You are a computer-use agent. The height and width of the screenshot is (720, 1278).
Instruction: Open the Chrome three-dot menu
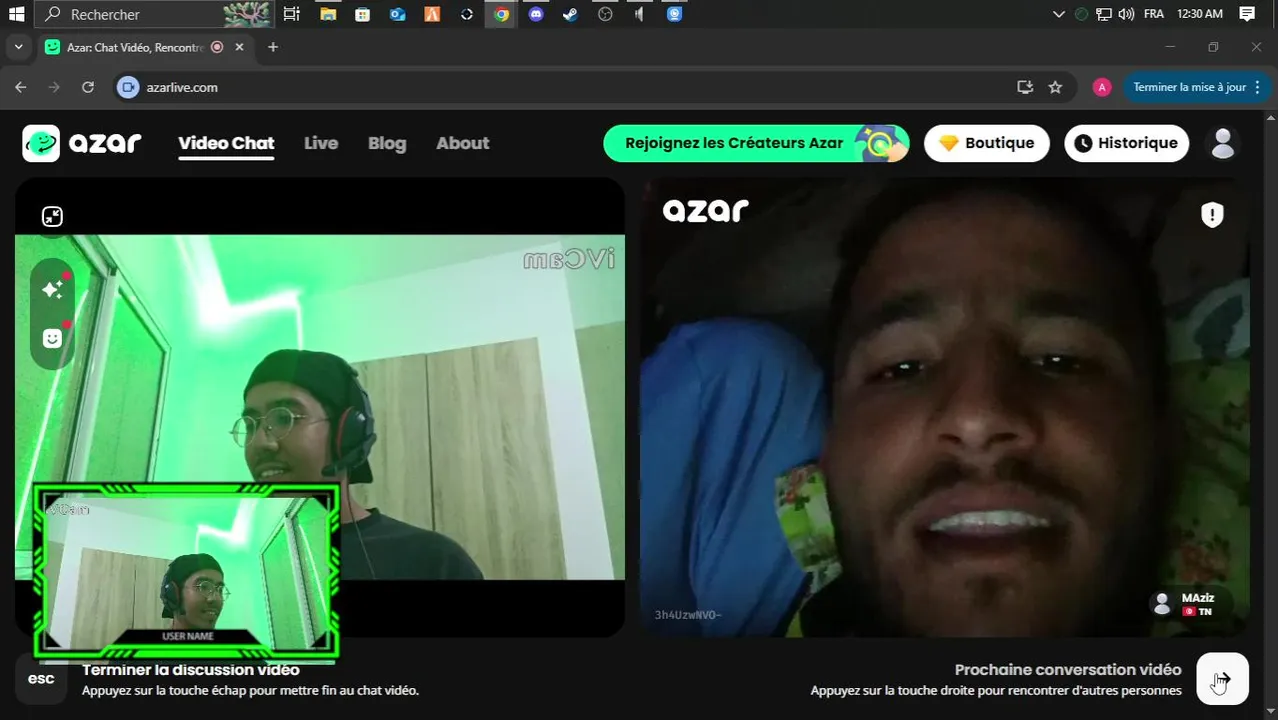click(1259, 87)
